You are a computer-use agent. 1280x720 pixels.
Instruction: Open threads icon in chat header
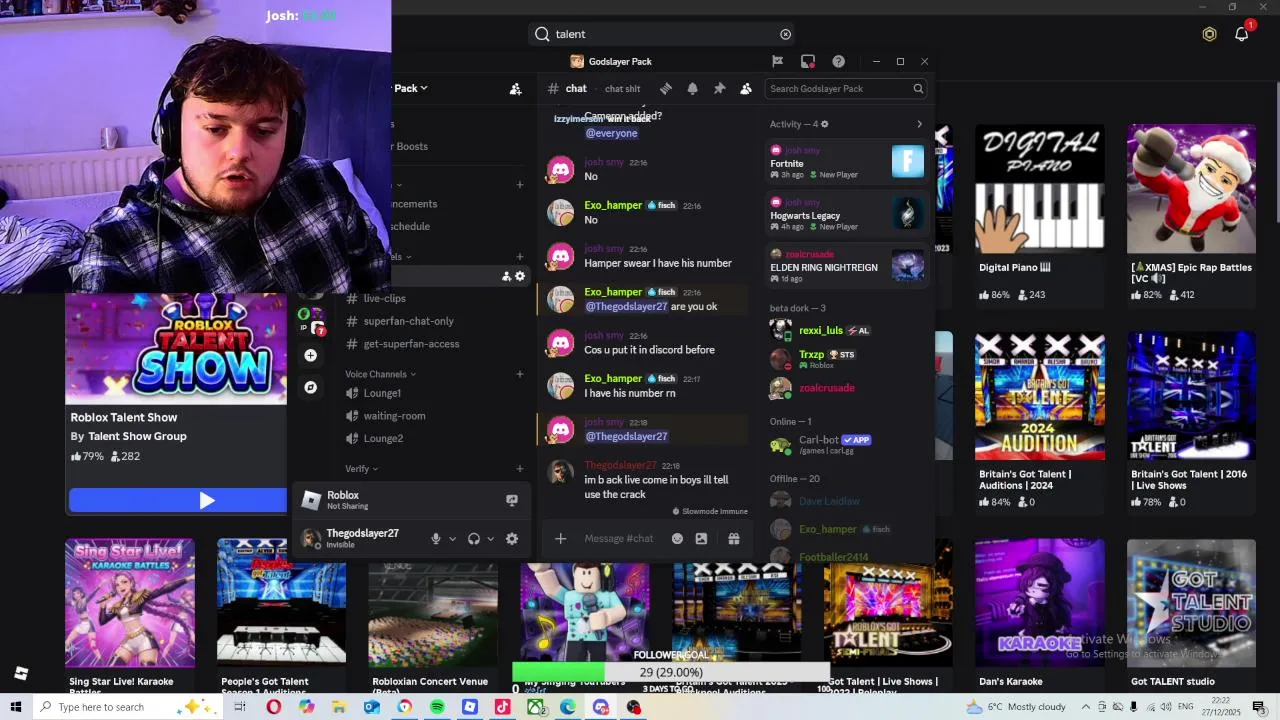(x=666, y=88)
